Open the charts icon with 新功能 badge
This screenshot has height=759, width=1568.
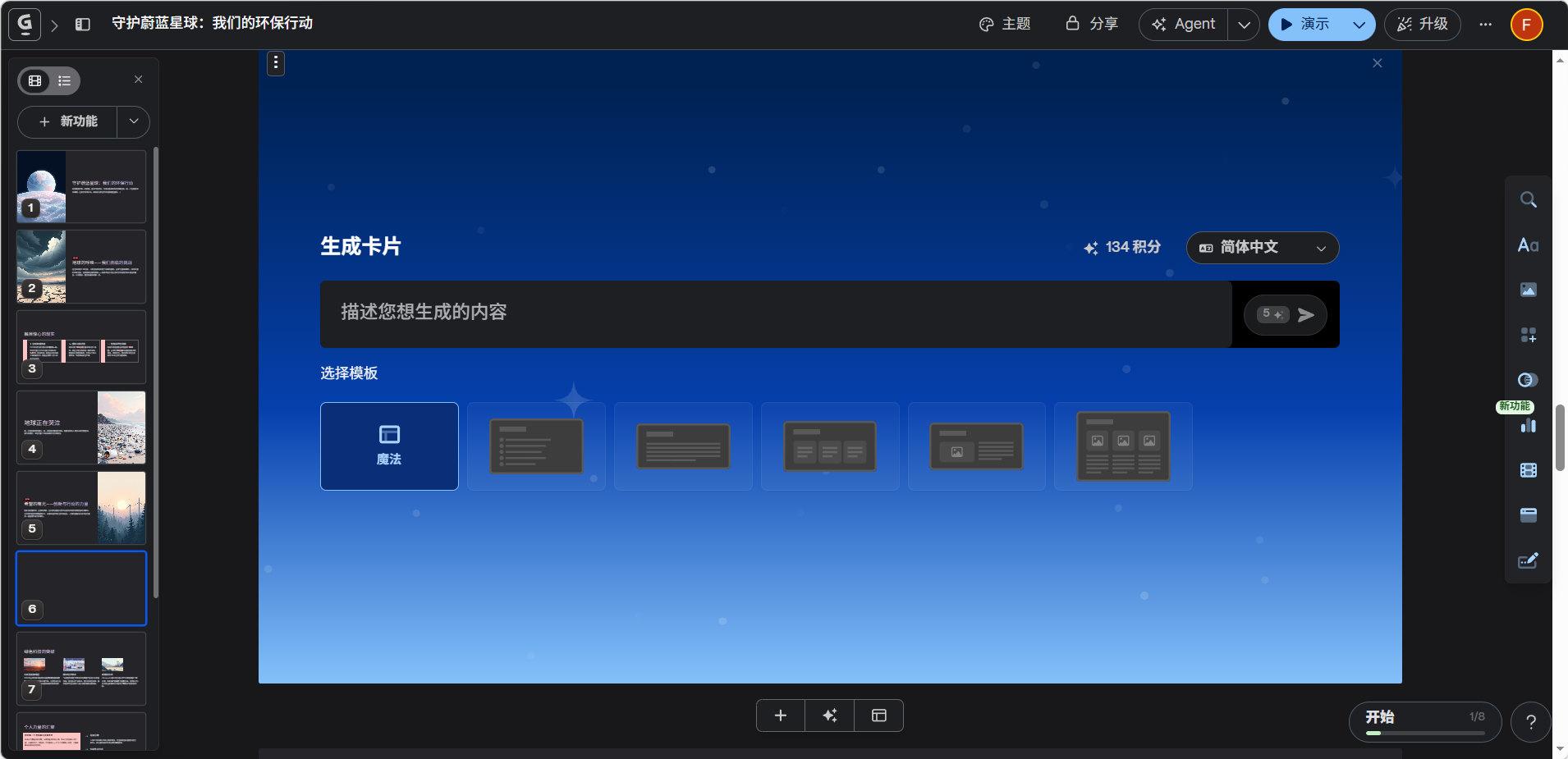pyautogui.click(x=1528, y=425)
